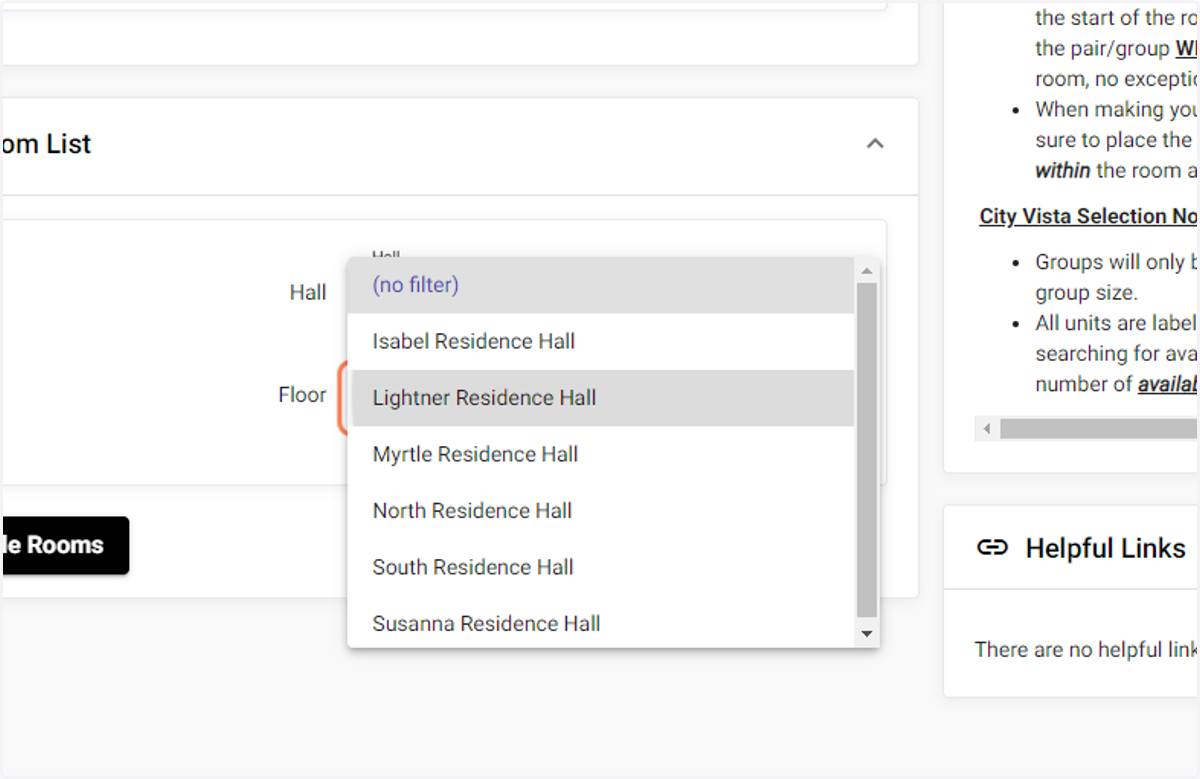The height and width of the screenshot is (779, 1200).
Task: Select South Residence Hall entry
Action: coord(601,567)
